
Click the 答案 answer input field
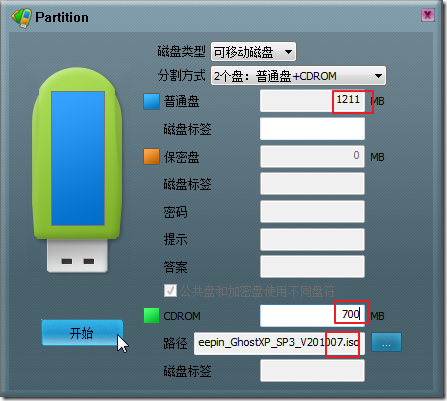tap(312, 267)
